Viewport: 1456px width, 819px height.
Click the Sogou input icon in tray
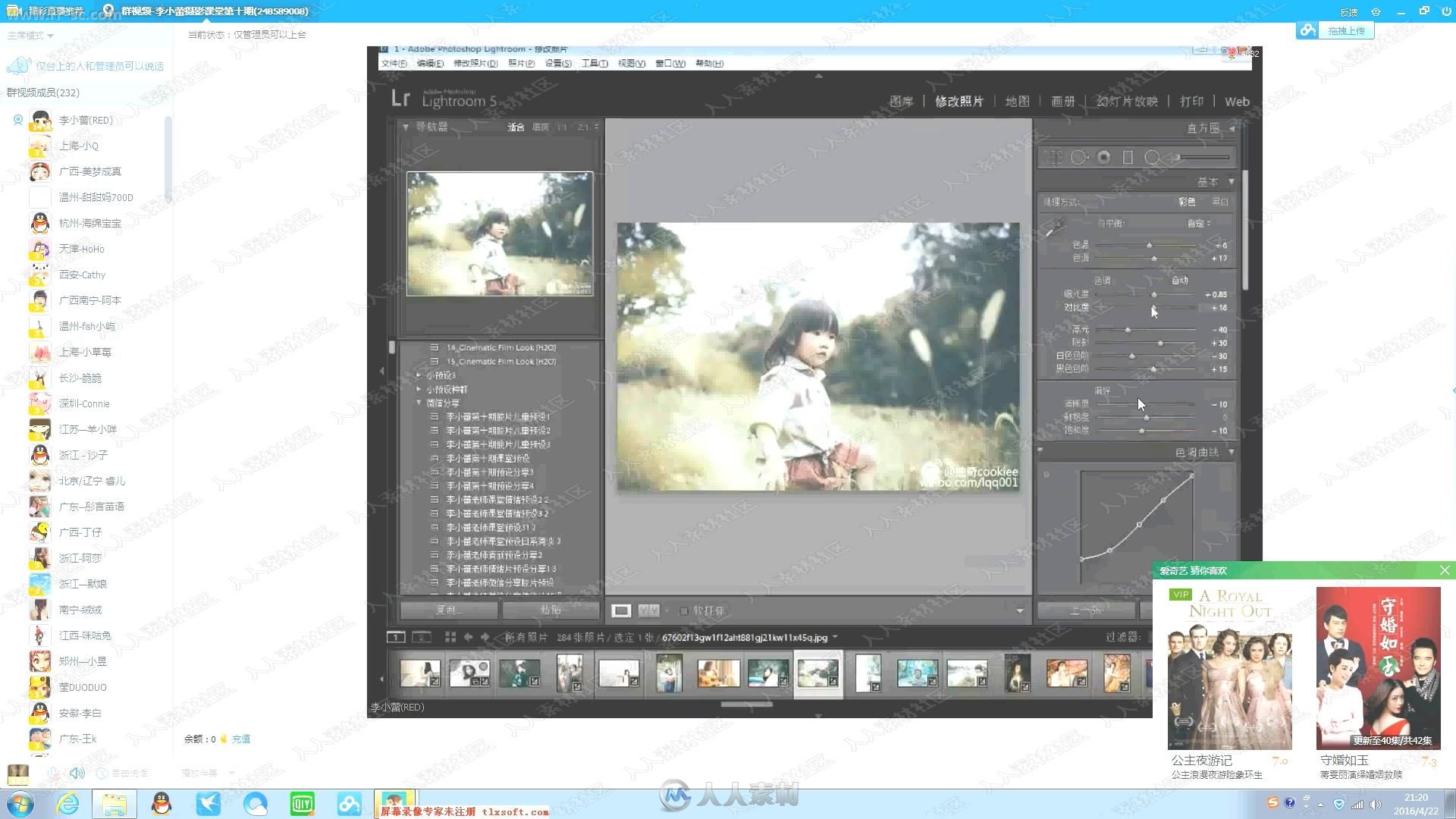1272,802
